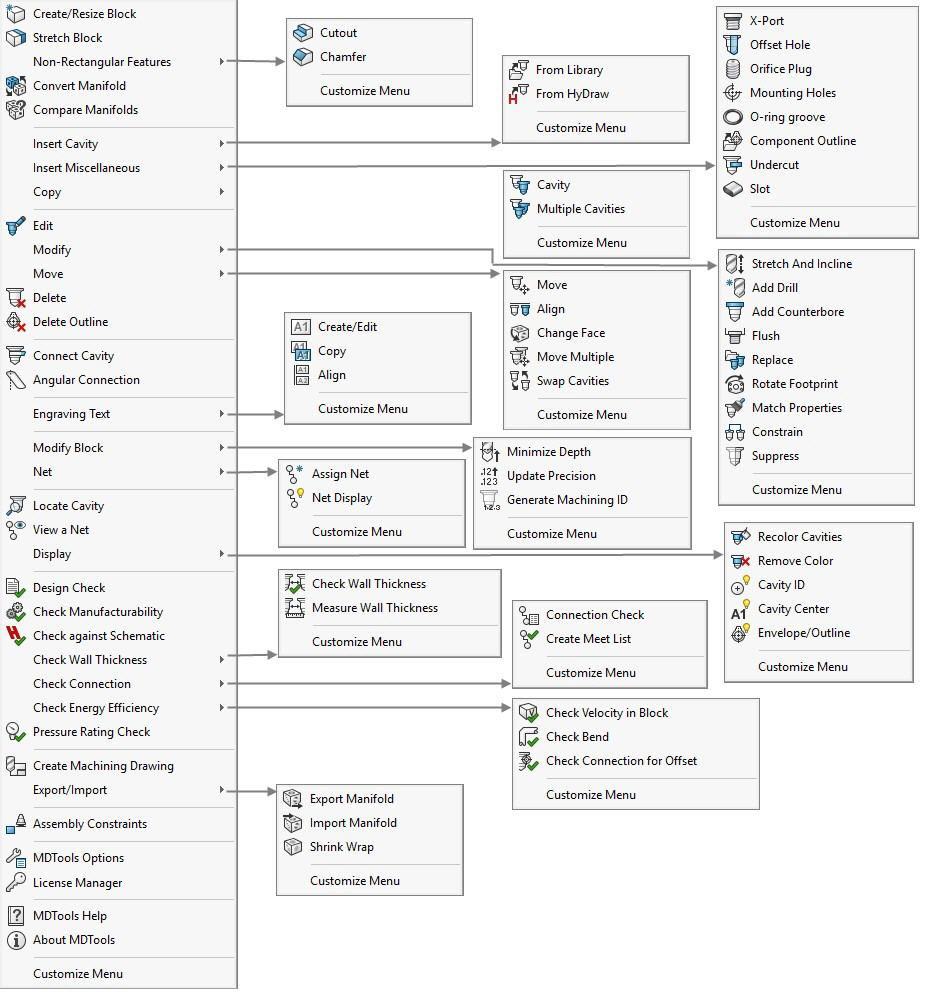
Task: Click the Create Machining Drawing icon
Action: tap(15, 766)
